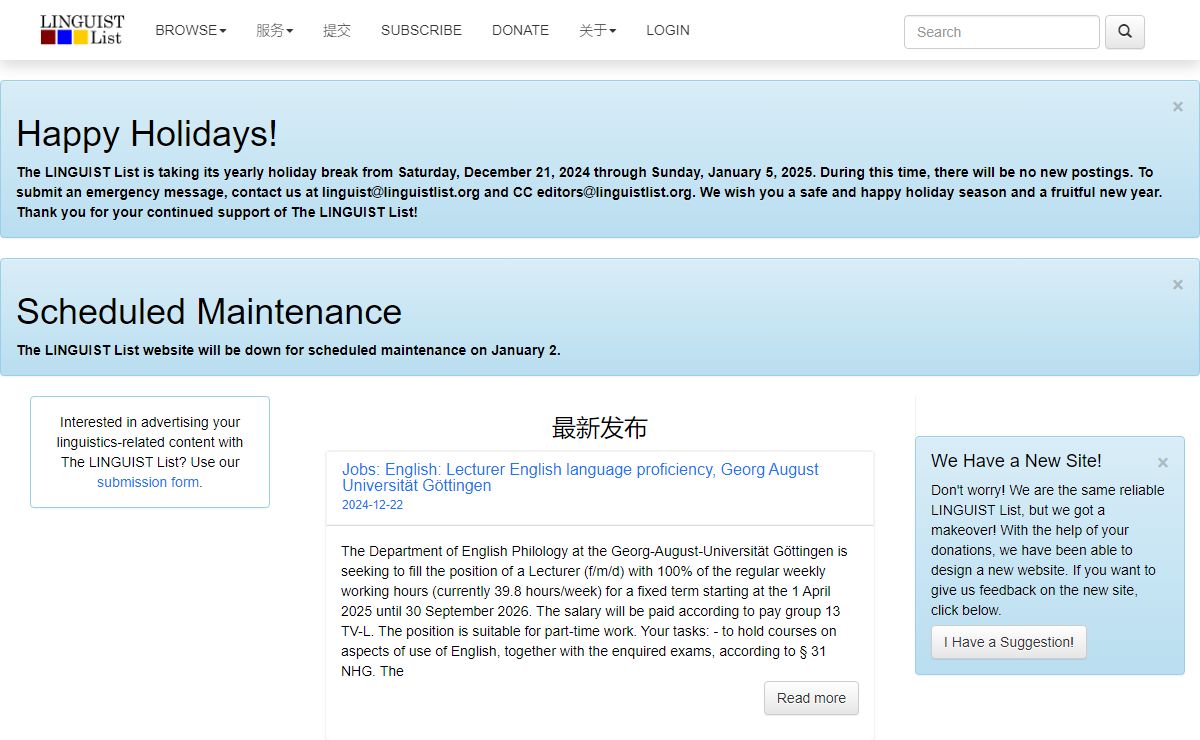The width and height of the screenshot is (1200, 740).
Task: Expand the 关于 dropdown menu
Action: click(x=597, y=30)
